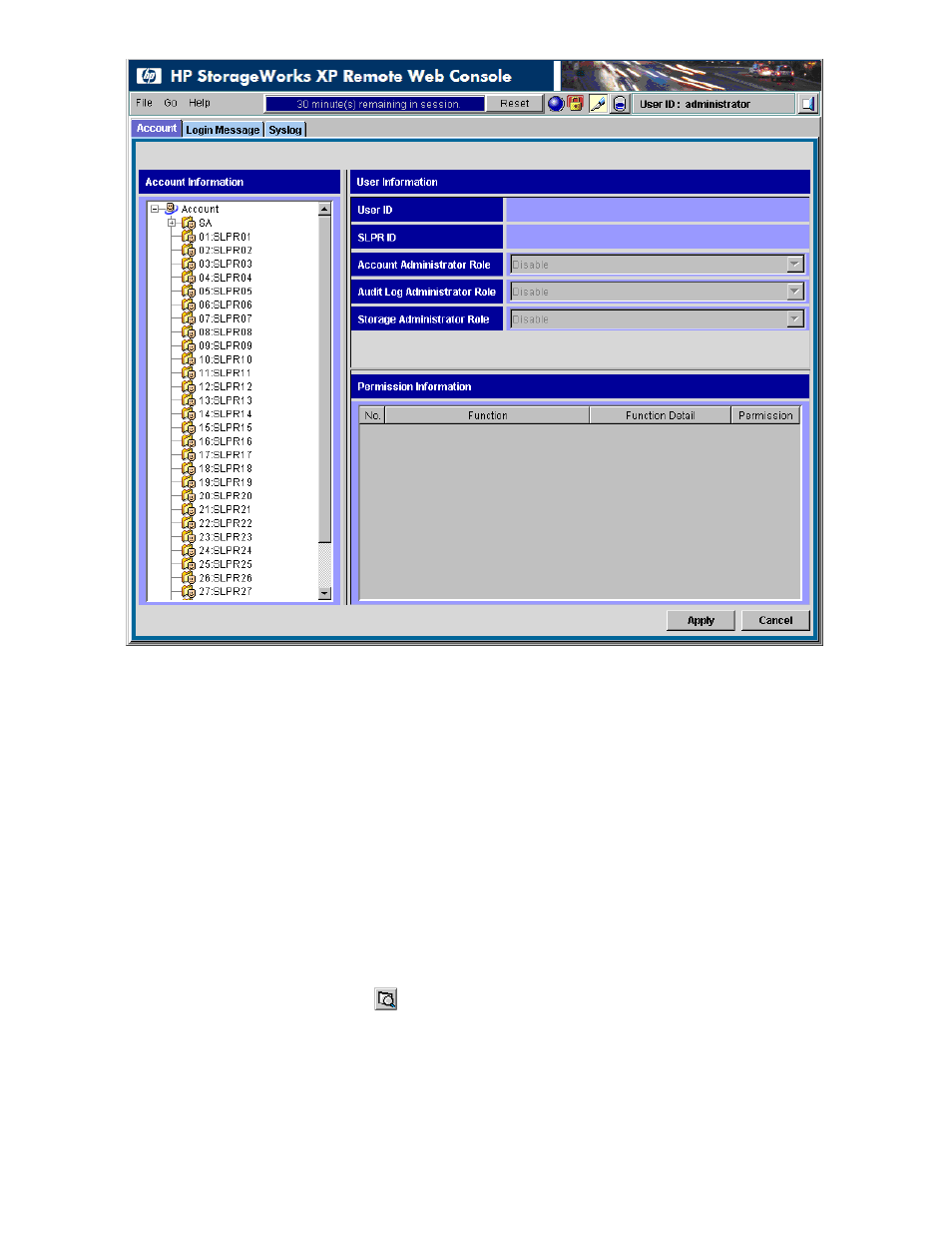Screen dimensions: 952x1233
Task: Click the magnifier icon below the console
Action: pos(386,998)
